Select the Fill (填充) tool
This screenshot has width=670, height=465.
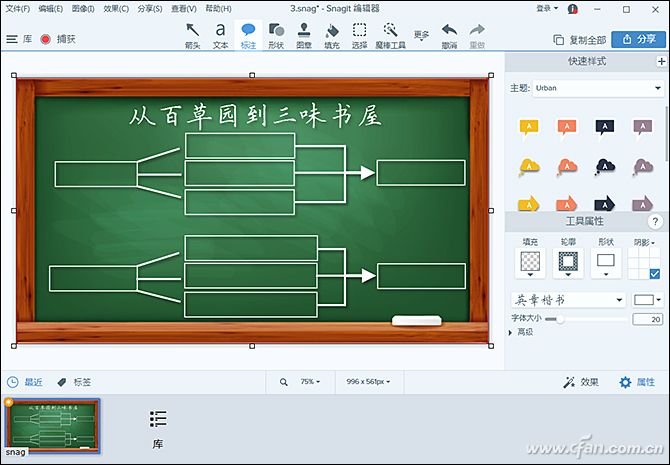[x=332, y=36]
